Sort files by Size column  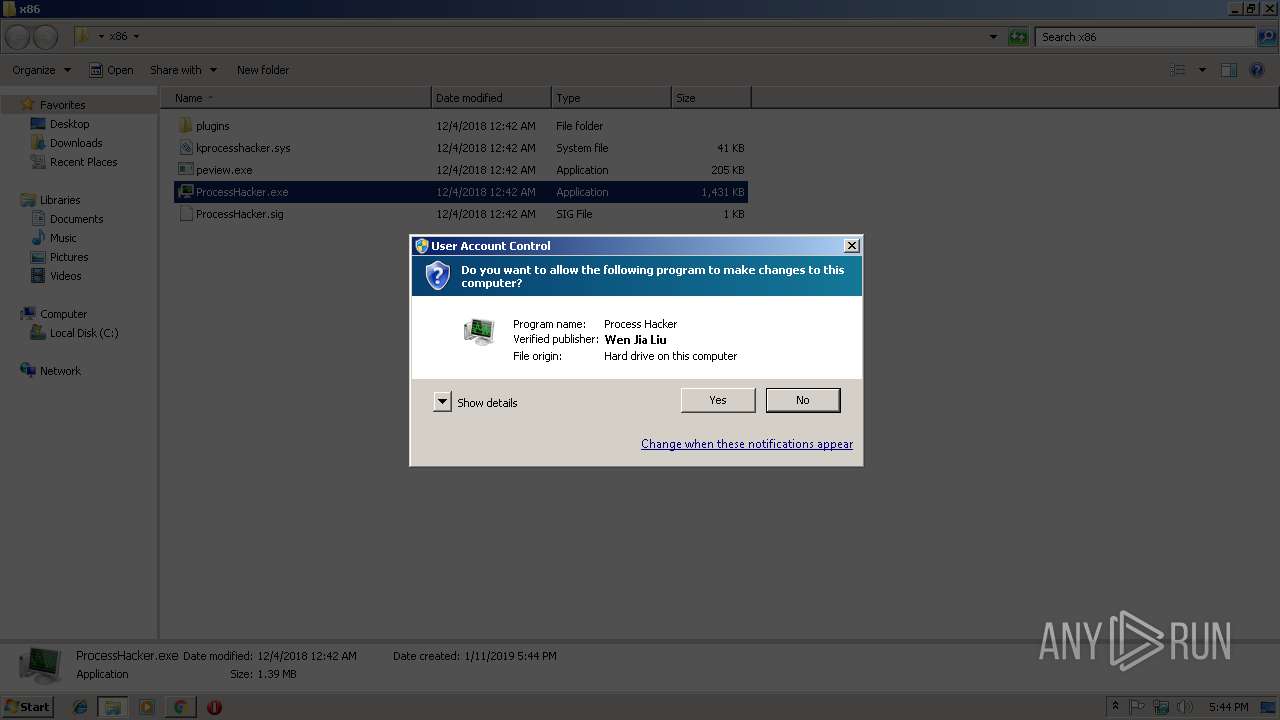pos(711,98)
